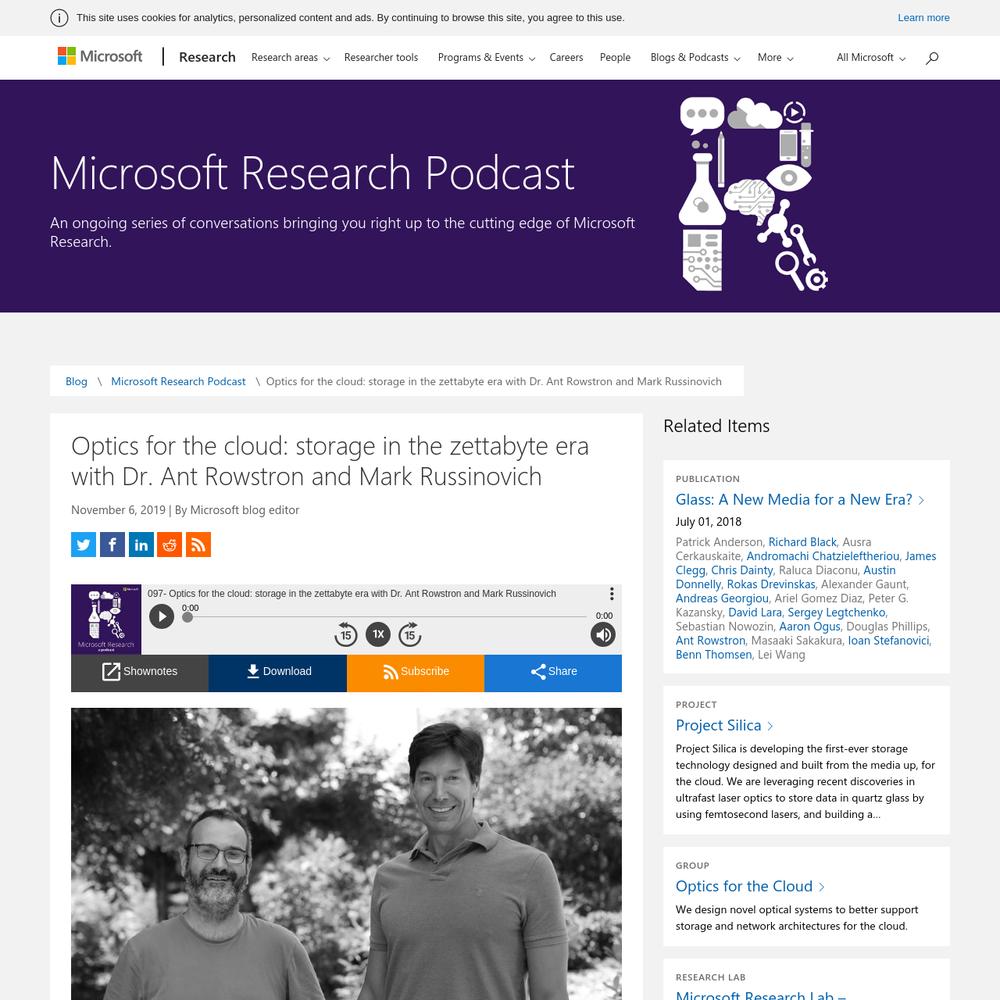Screen dimensions: 1000x1000
Task: Go to Blog in the breadcrumb
Action: (x=77, y=381)
